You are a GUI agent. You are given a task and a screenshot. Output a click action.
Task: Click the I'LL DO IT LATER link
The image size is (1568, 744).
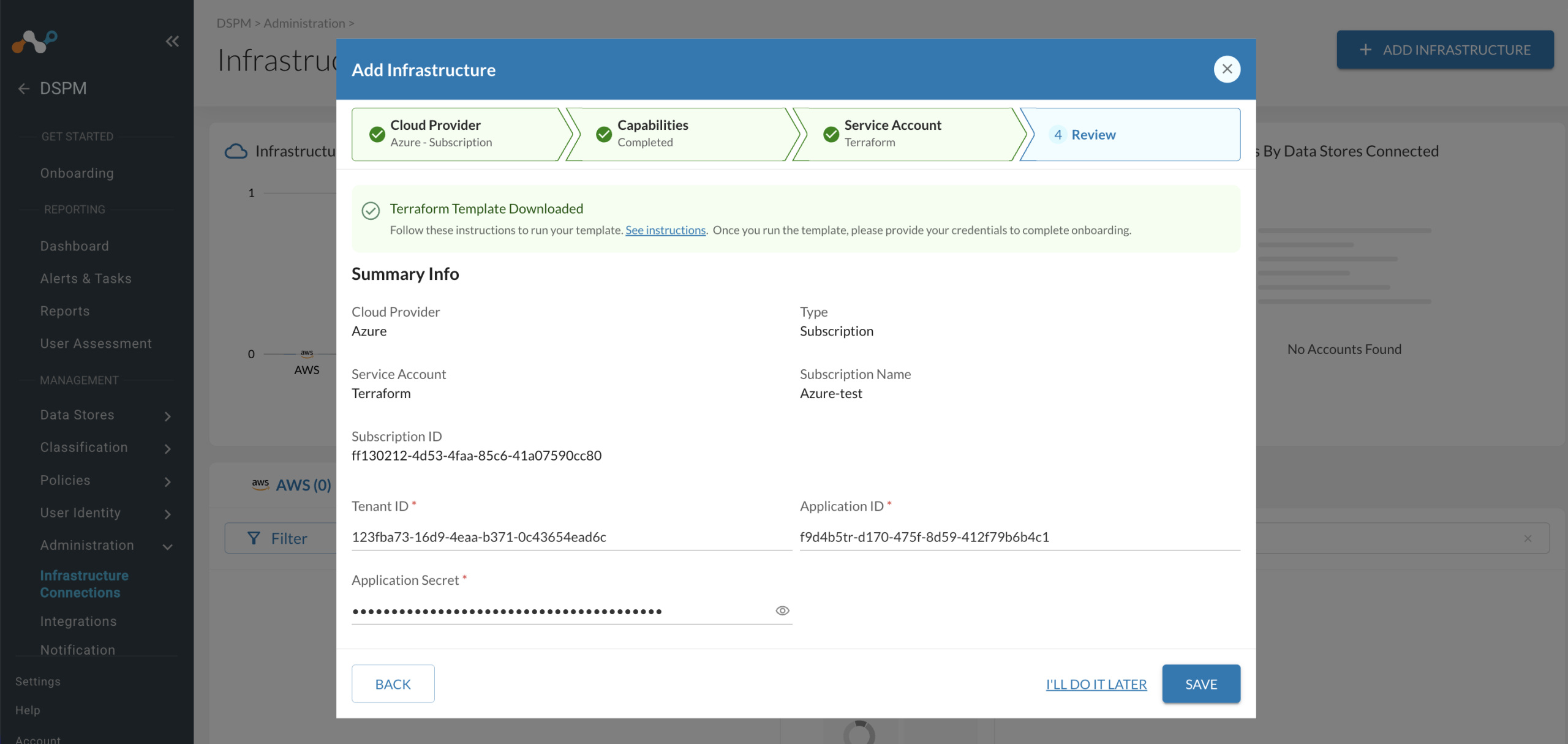(1096, 684)
